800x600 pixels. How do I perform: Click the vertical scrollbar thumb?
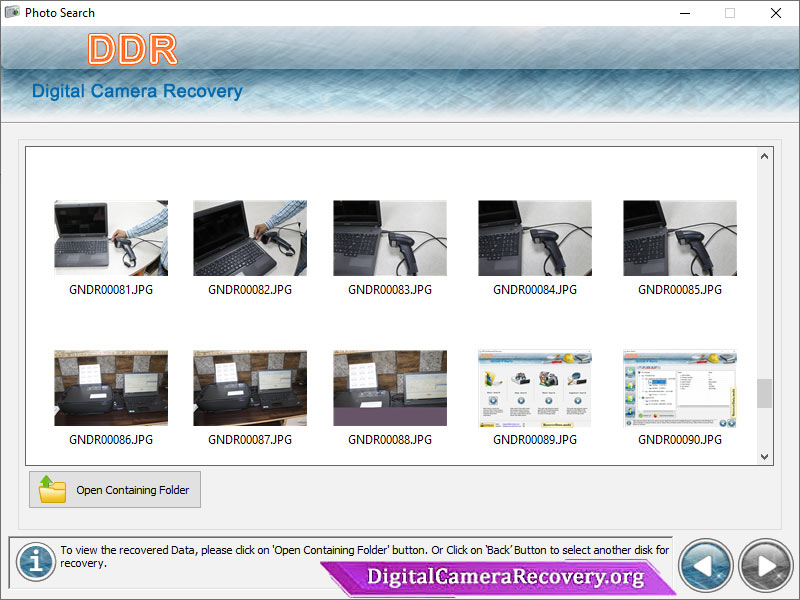tap(764, 393)
